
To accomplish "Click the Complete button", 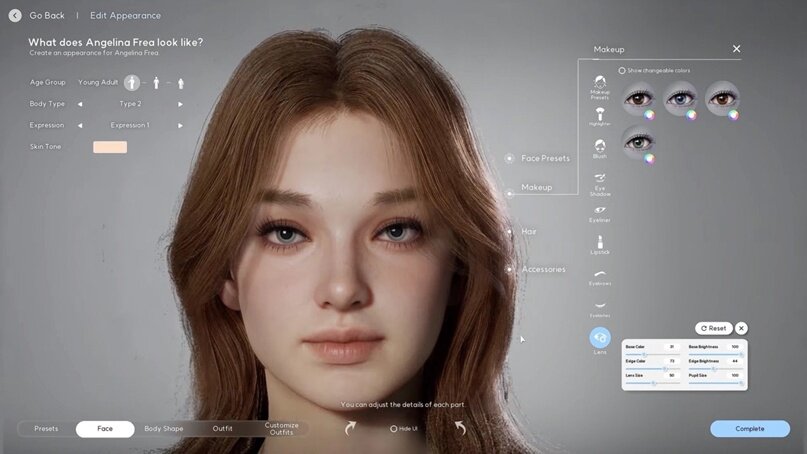I will (750, 428).
